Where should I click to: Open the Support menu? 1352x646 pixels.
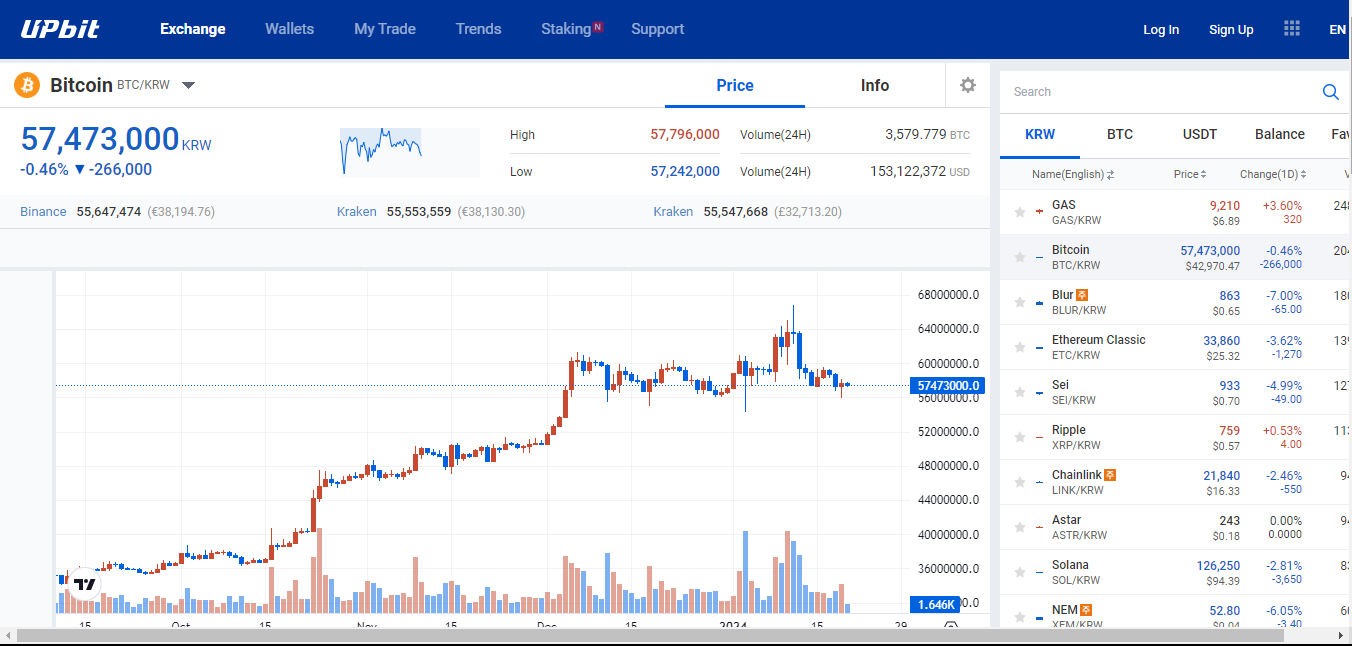point(658,29)
